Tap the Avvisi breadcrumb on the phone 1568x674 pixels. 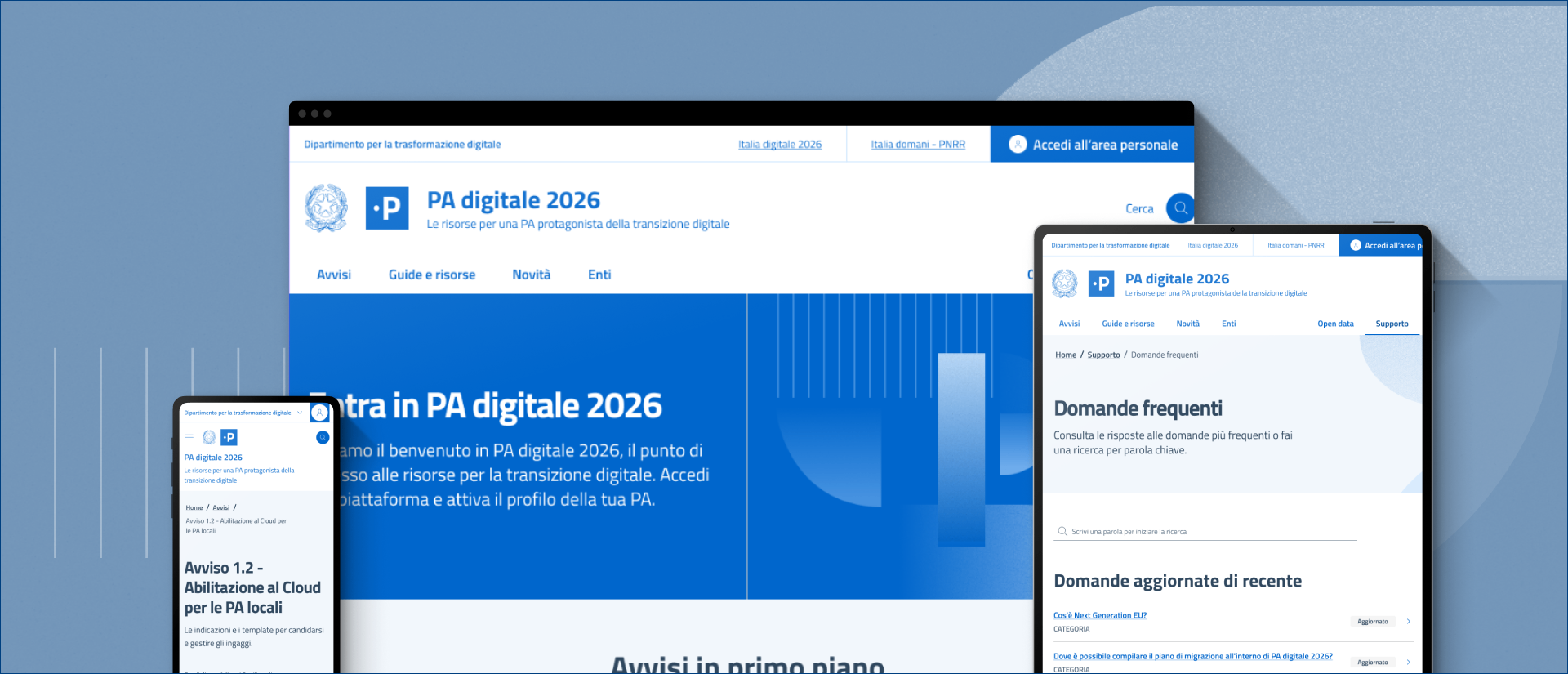[x=221, y=507]
